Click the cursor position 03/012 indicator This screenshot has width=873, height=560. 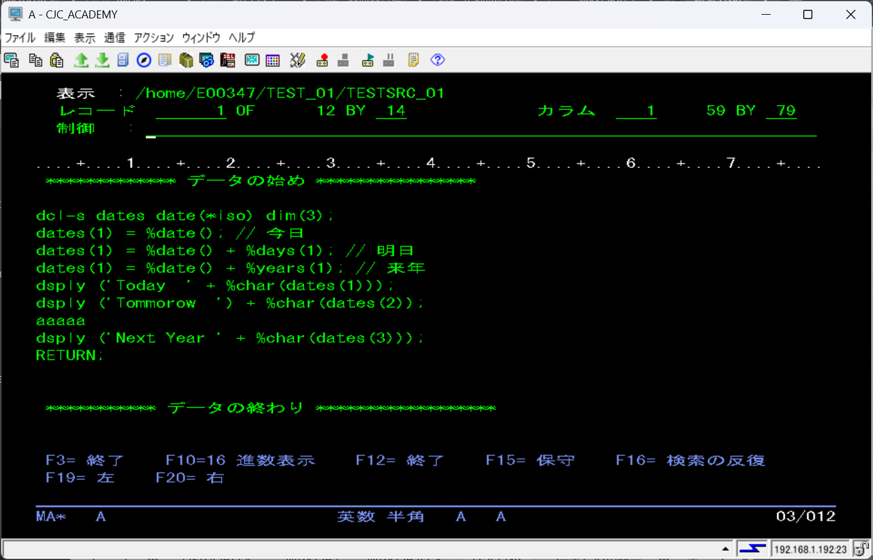(806, 517)
